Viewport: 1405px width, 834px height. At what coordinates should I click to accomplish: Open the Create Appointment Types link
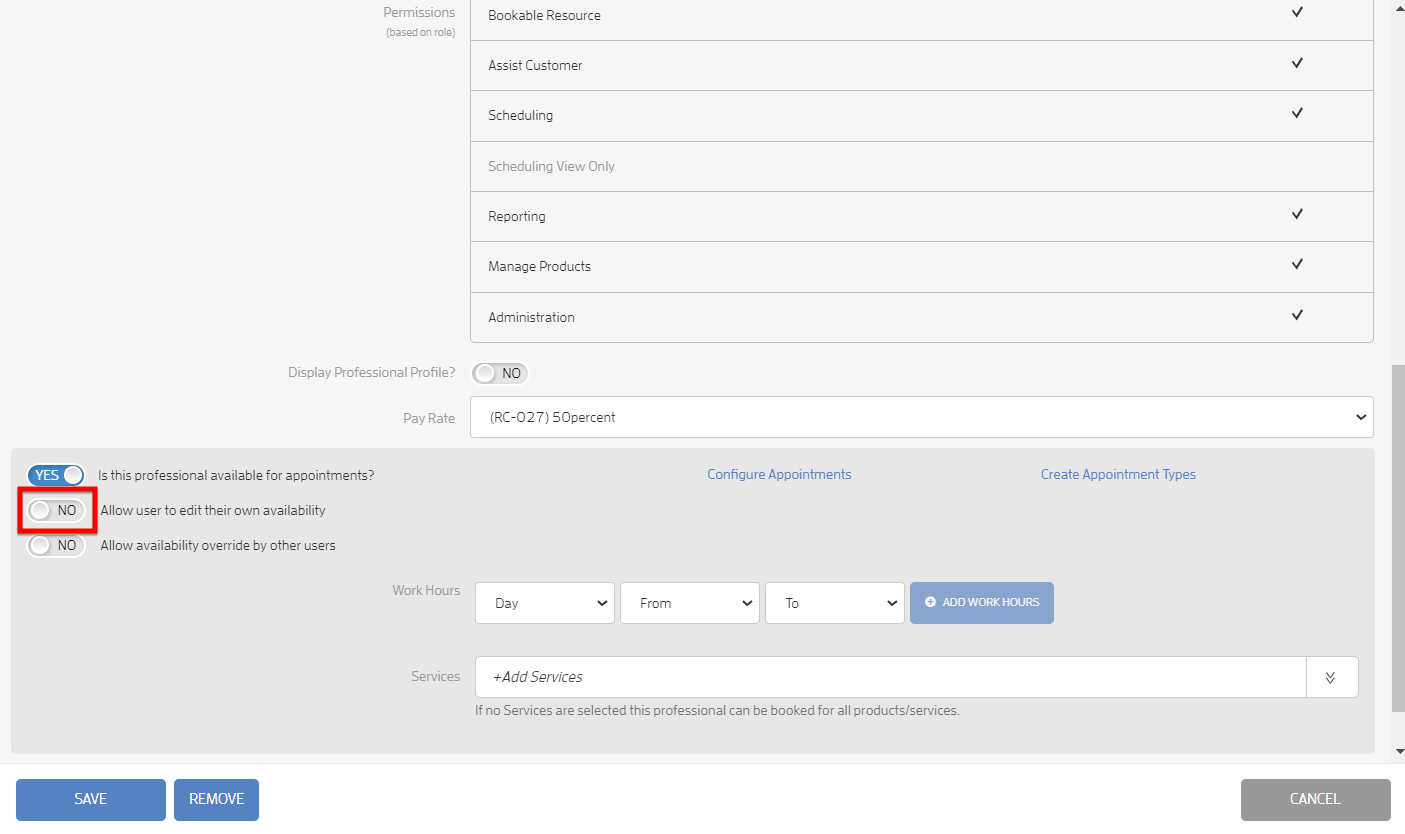point(1118,474)
